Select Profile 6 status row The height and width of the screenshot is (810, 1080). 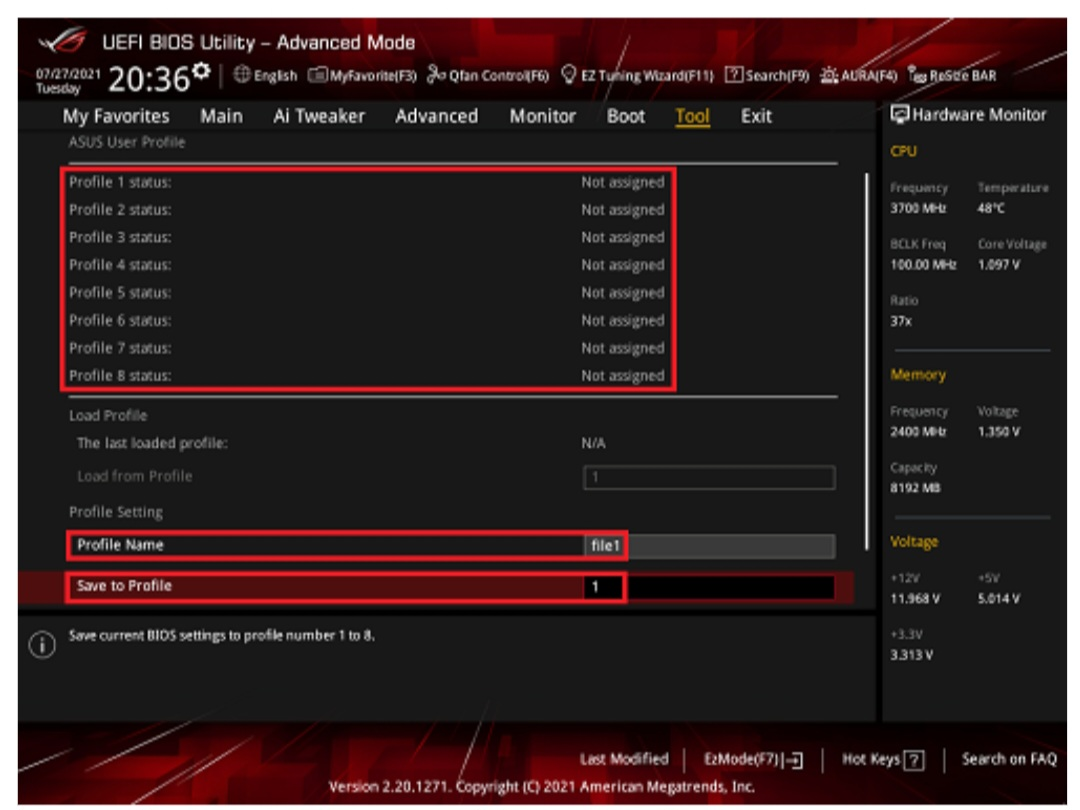(367, 320)
